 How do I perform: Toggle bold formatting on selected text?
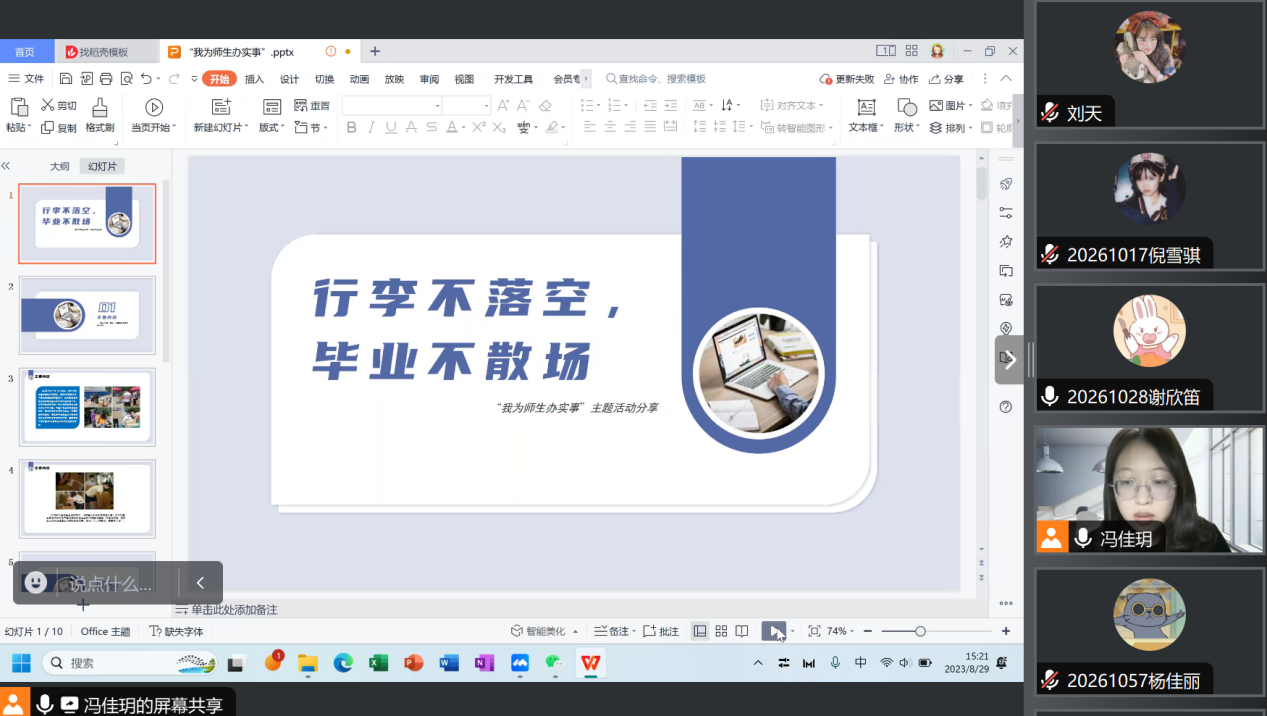tap(351, 128)
